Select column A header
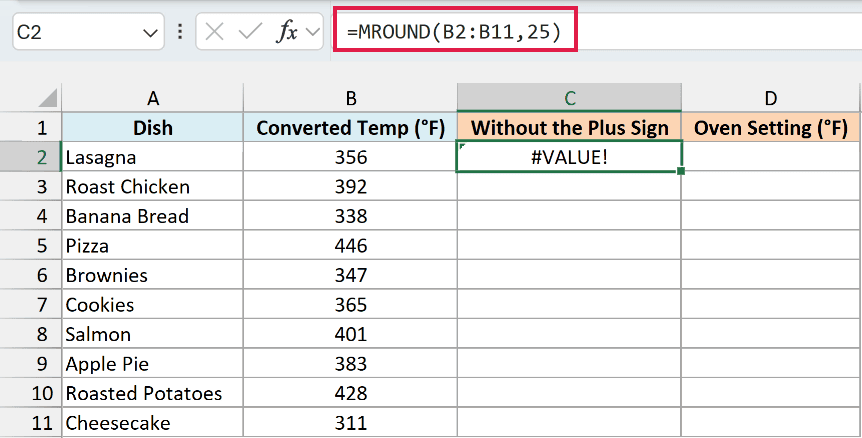Image resolution: width=862 pixels, height=438 pixels. point(152,98)
